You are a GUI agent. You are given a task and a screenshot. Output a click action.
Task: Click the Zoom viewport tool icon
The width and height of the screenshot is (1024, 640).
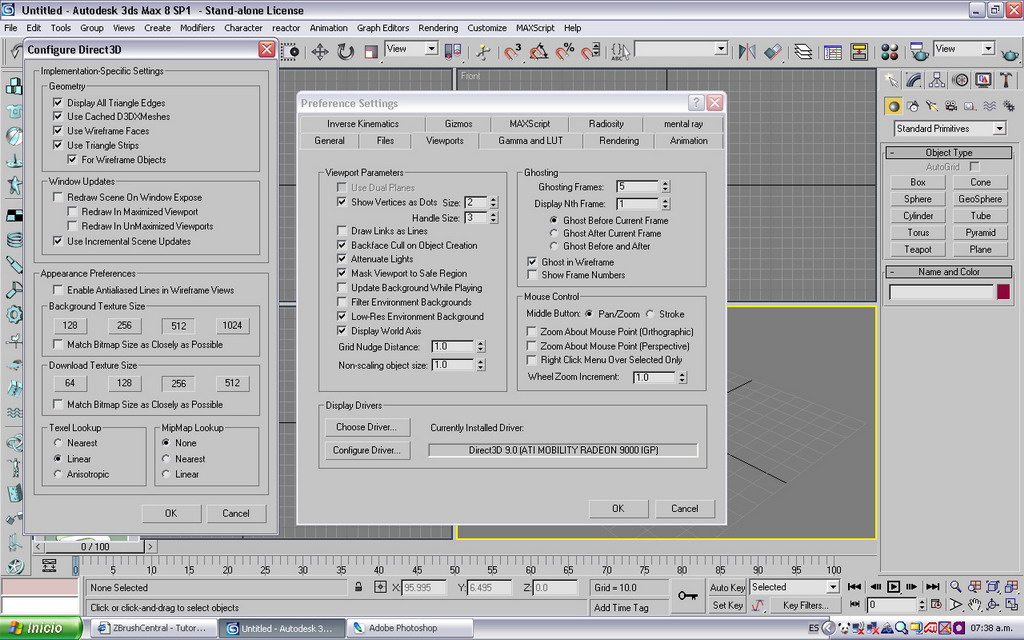coord(956,587)
